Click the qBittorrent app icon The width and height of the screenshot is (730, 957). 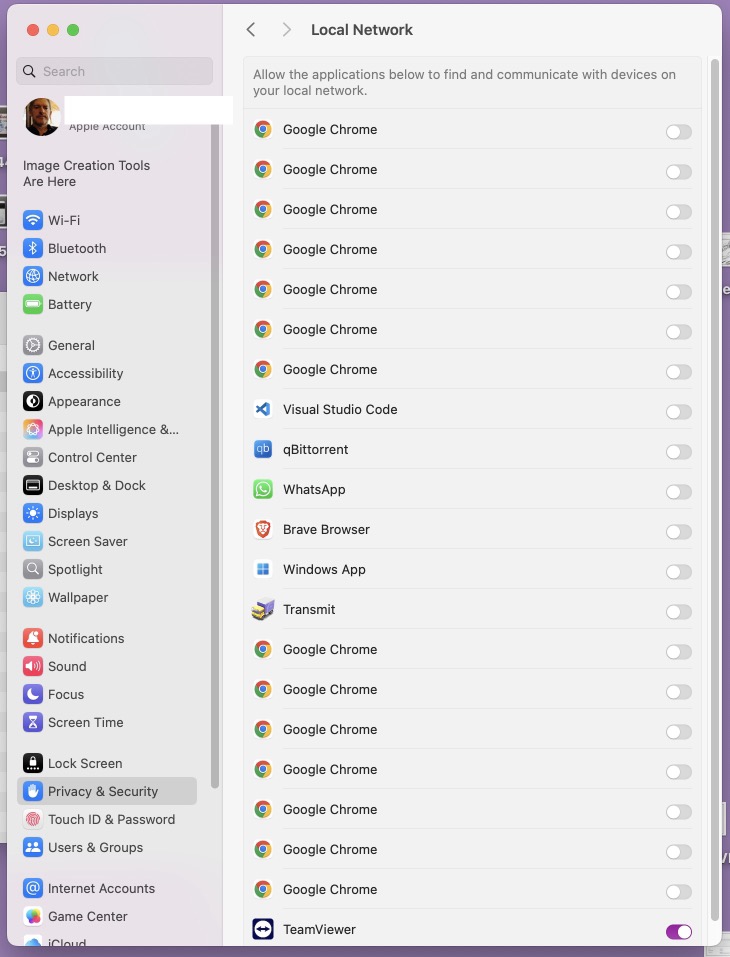tap(263, 450)
